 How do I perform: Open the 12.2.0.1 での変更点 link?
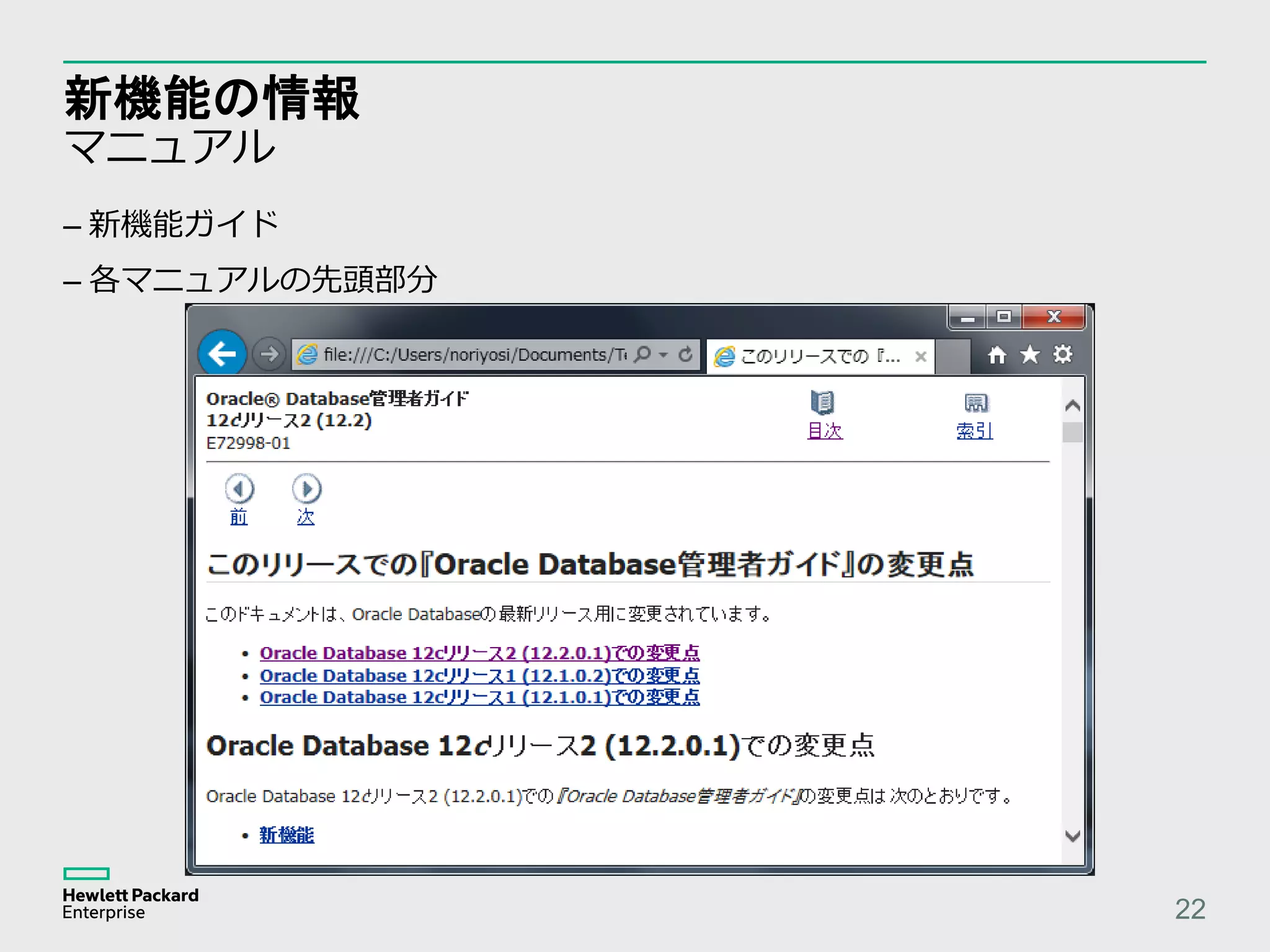point(479,653)
